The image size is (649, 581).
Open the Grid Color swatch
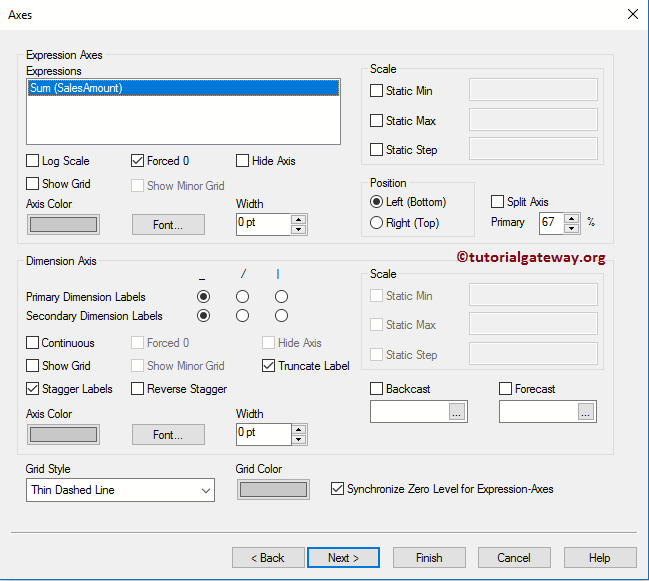273,490
